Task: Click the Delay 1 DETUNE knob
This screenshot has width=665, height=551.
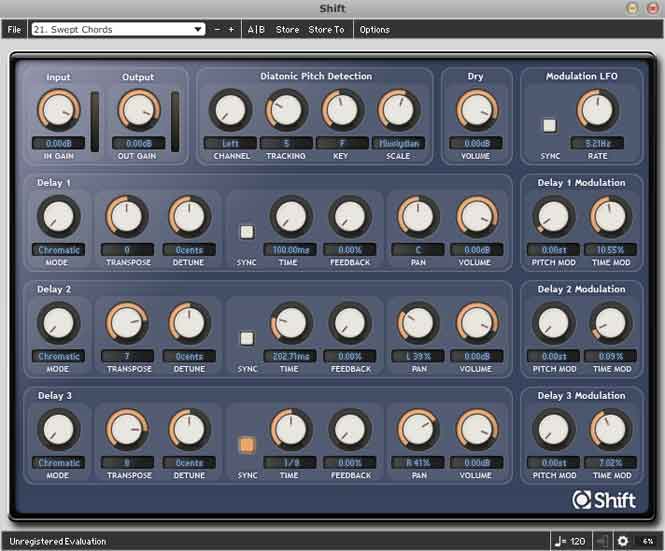Action: (189, 216)
